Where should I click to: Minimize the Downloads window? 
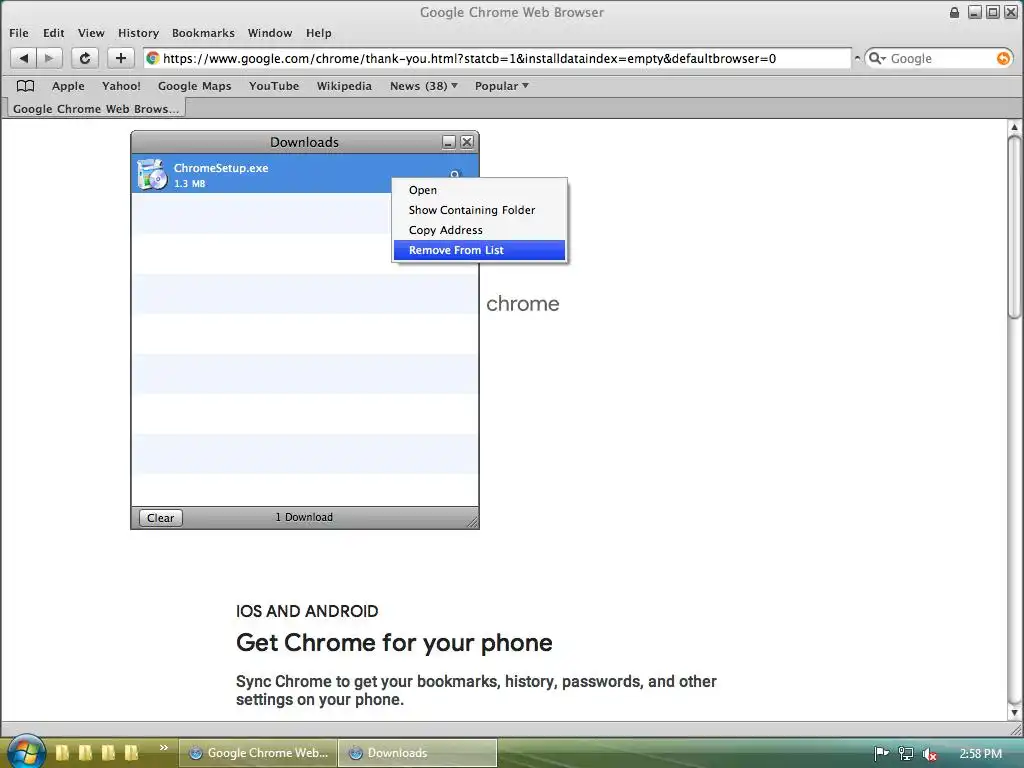449,142
